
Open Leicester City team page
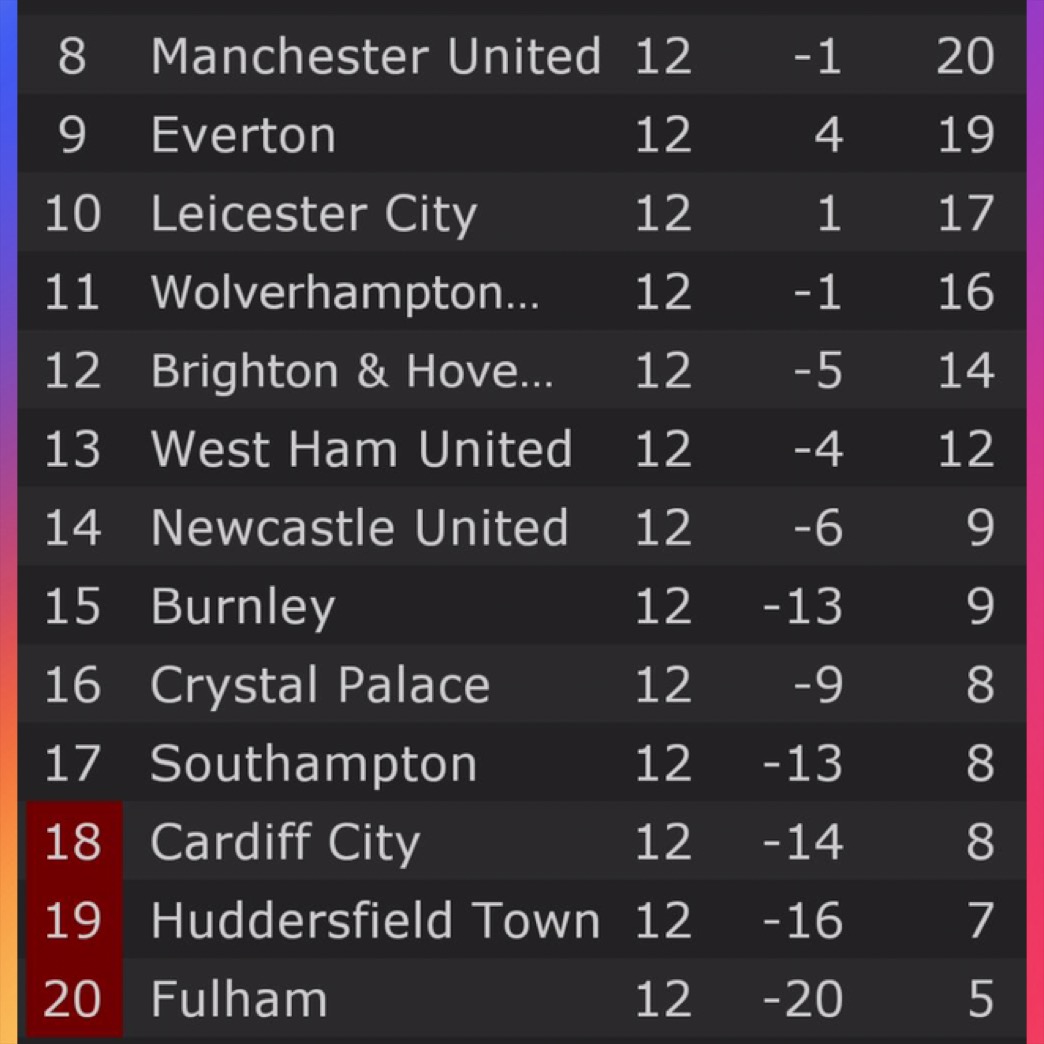tap(313, 214)
